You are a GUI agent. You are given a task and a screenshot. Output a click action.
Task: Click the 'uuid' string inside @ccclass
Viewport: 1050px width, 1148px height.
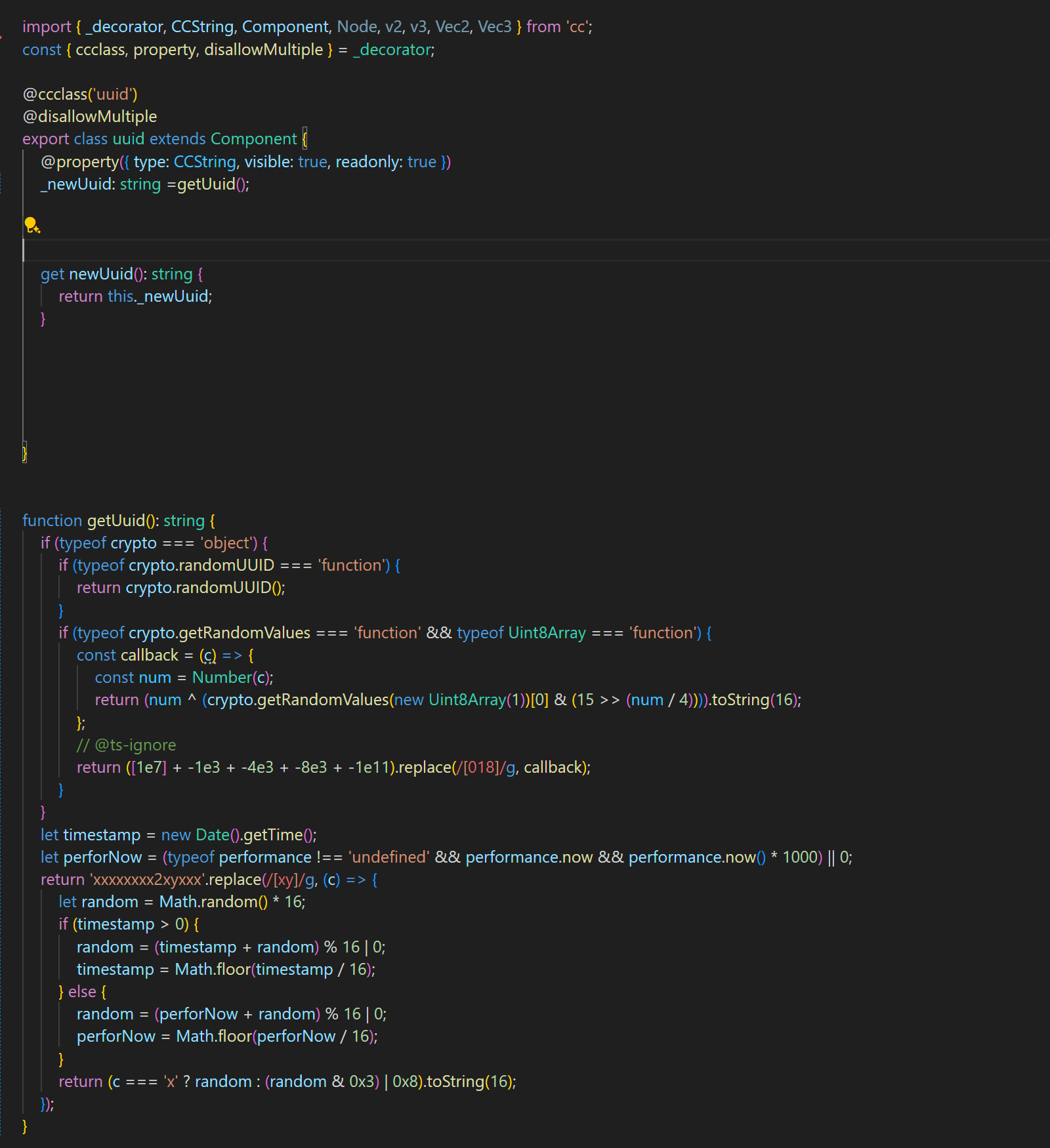click(x=112, y=94)
